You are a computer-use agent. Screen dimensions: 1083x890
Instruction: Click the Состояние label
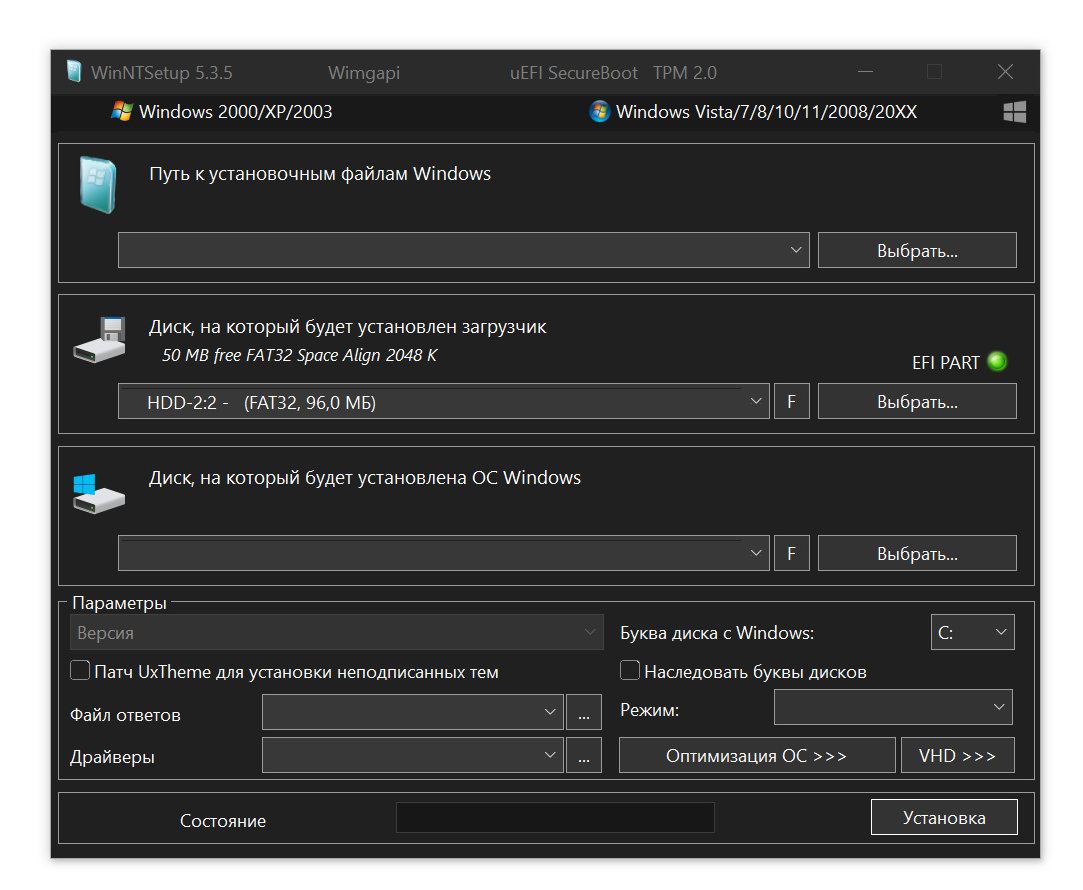[223, 820]
